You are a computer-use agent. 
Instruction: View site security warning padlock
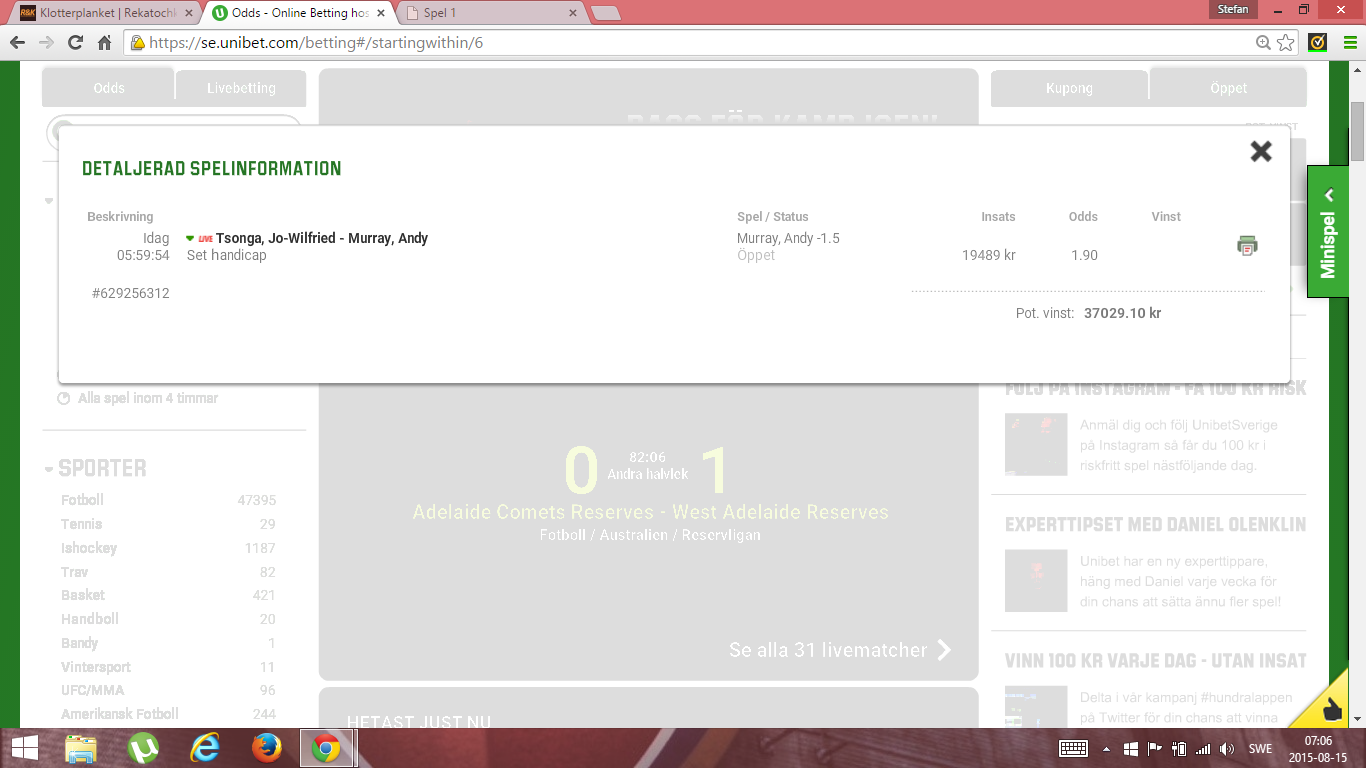(x=138, y=43)
